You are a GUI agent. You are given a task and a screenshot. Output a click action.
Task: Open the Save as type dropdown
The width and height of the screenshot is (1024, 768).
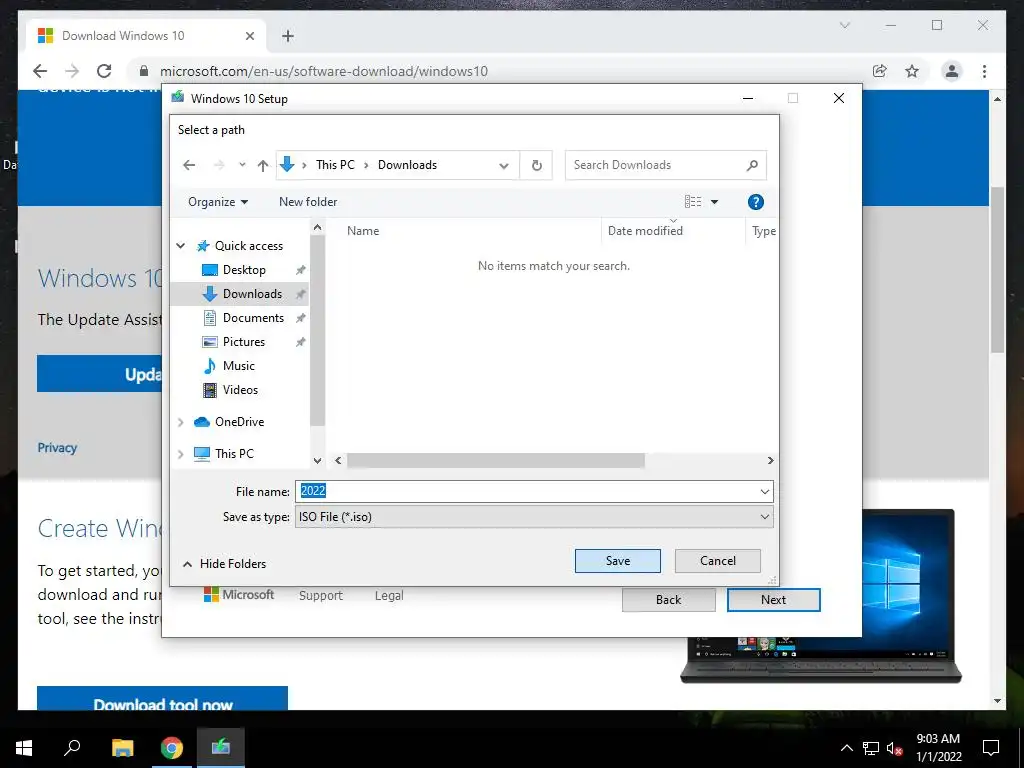pos(765,517)
